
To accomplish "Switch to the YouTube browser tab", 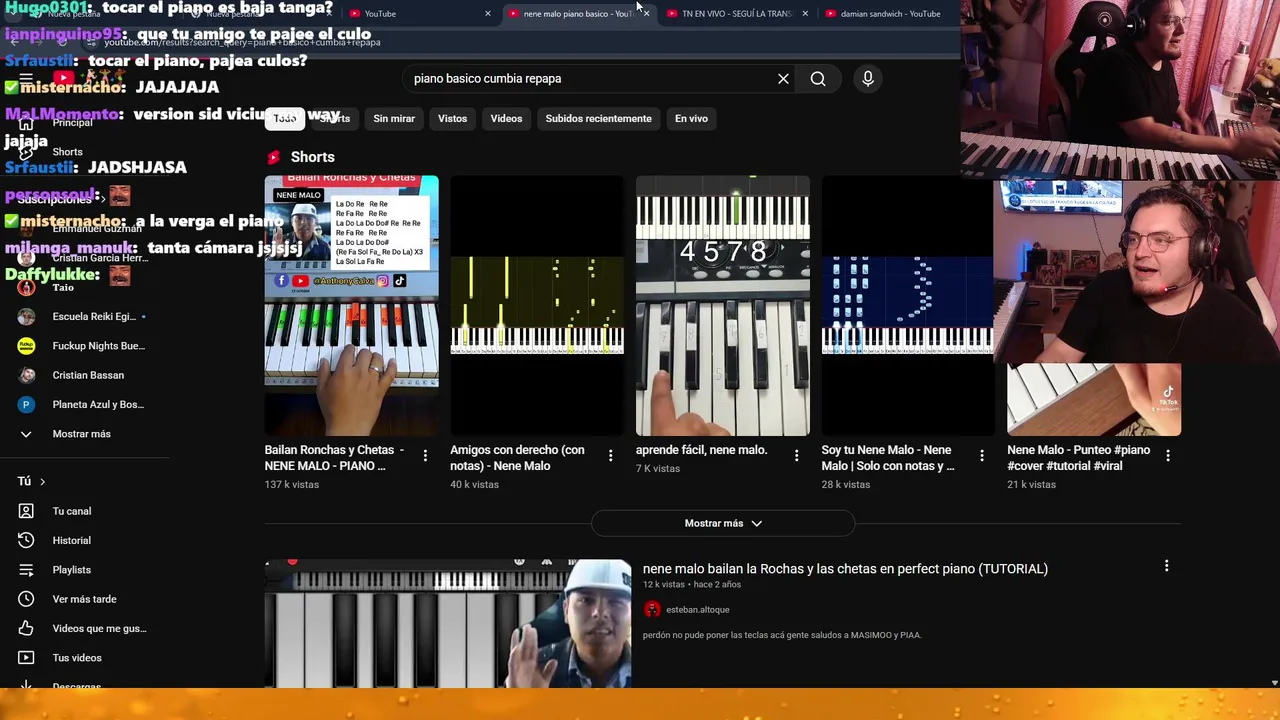I will coord(420,14).
